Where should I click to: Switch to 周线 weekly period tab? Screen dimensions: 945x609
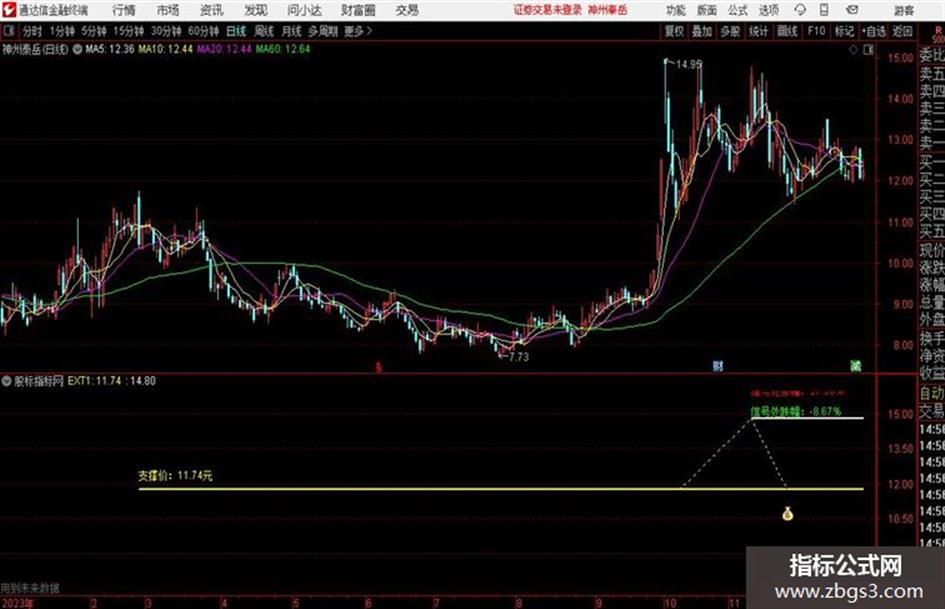click(264, 31)
